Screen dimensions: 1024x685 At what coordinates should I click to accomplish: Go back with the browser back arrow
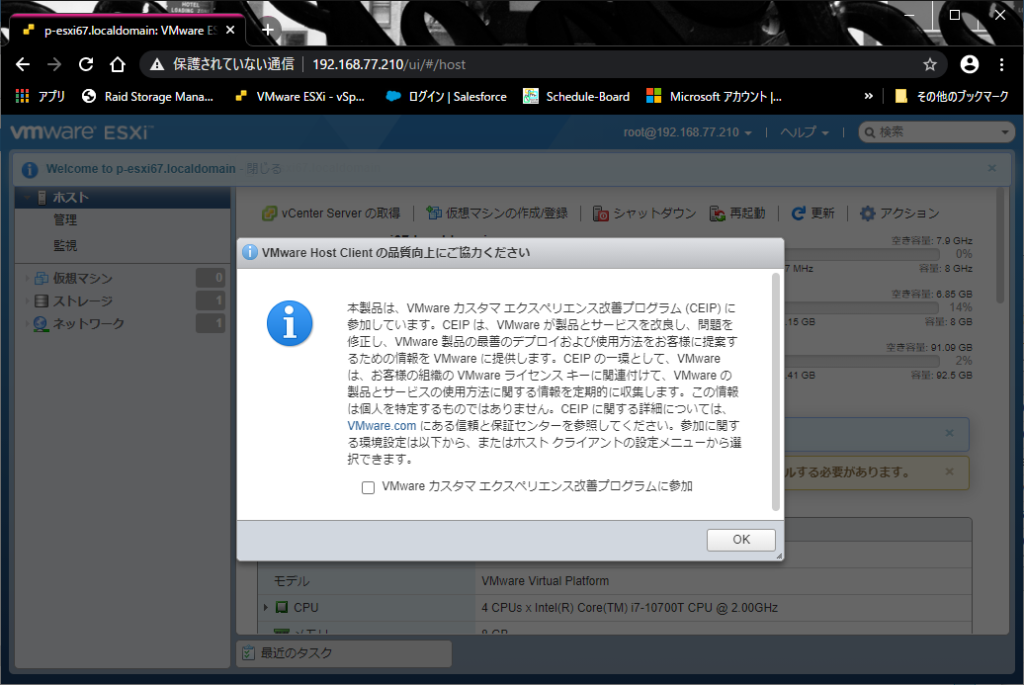coord(23,64)
